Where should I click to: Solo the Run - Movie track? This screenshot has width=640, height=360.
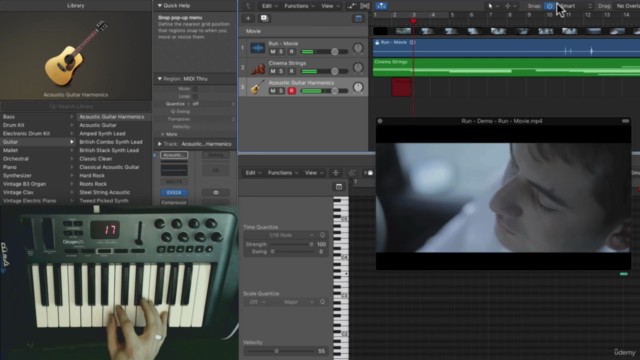point(281,52)
